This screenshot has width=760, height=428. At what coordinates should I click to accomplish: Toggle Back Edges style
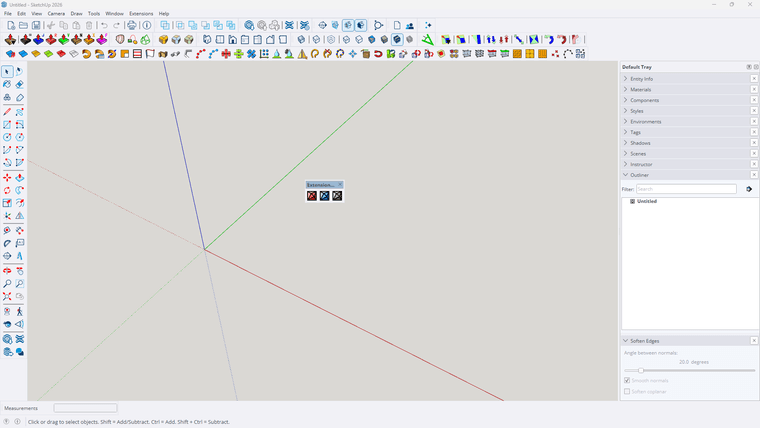coord(317,40)
